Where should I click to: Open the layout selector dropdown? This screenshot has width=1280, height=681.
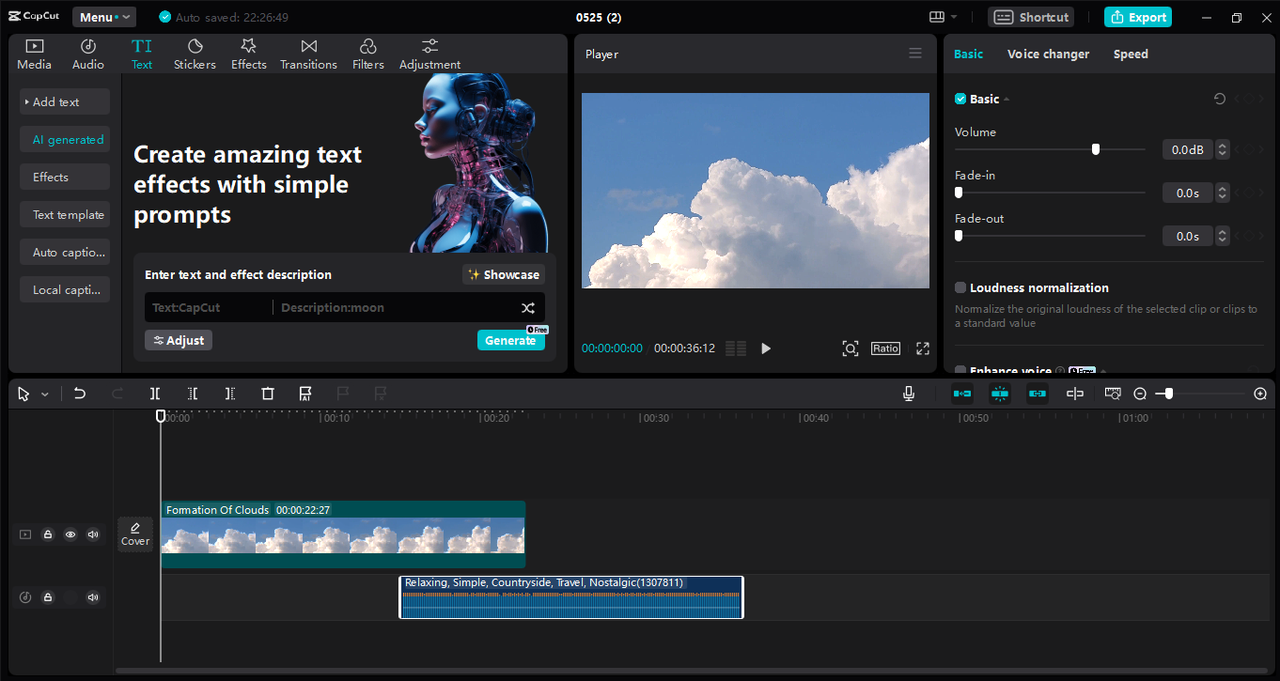point(943,17)
